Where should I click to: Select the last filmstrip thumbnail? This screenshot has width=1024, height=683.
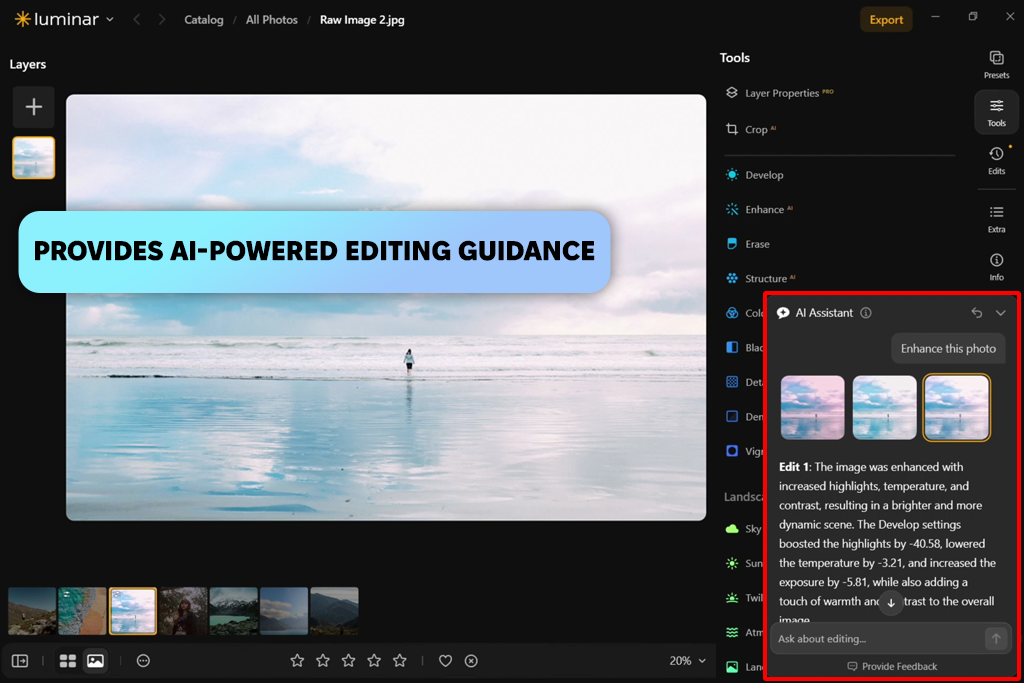334,611
